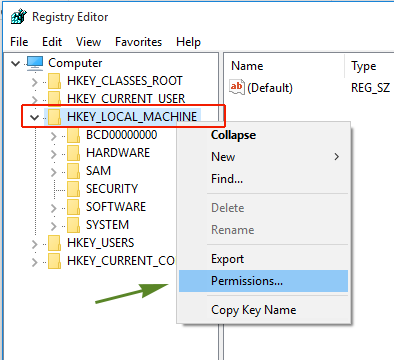The height and width of the screenshot is (360, 394).
Task: Expand the SAM key
Action: click(53, 172)
